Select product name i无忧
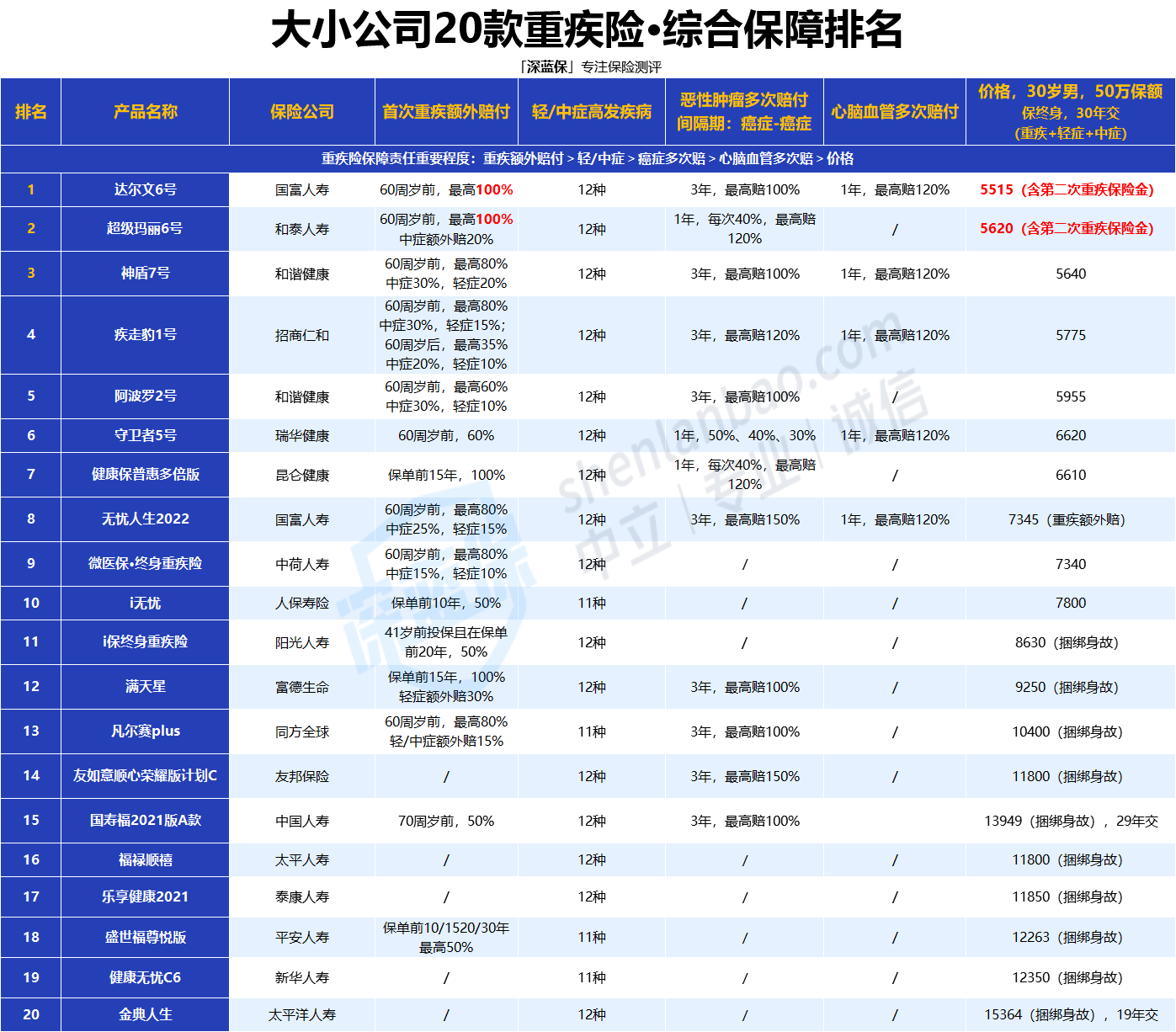This screenshot has height=1032, width=1176. point(146,603)
